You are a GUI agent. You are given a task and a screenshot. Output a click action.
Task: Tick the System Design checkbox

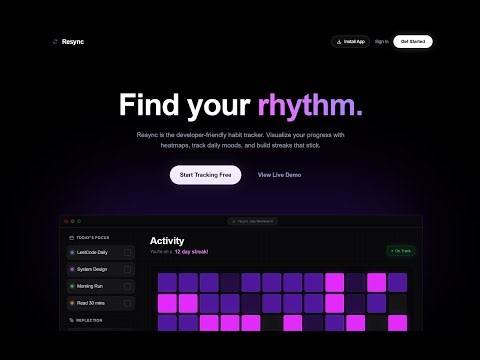127,269
